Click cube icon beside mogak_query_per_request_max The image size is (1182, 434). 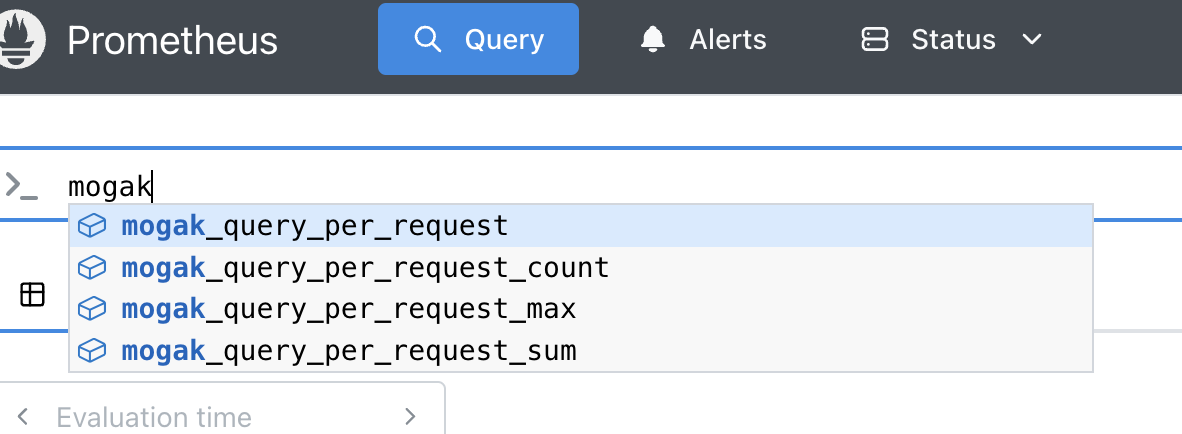point(92,309)
